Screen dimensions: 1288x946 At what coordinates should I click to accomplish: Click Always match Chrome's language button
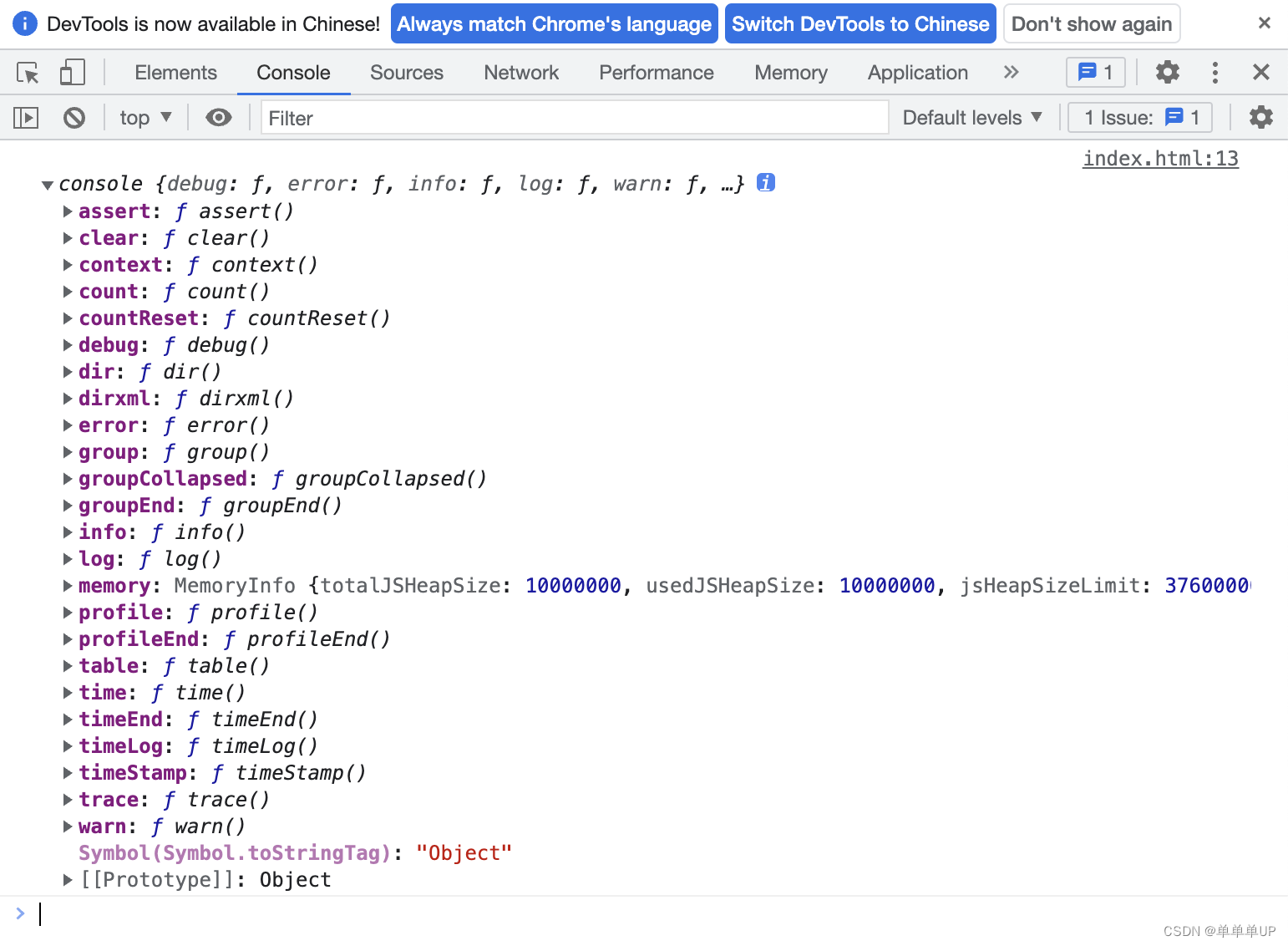[x=555, y=23]
